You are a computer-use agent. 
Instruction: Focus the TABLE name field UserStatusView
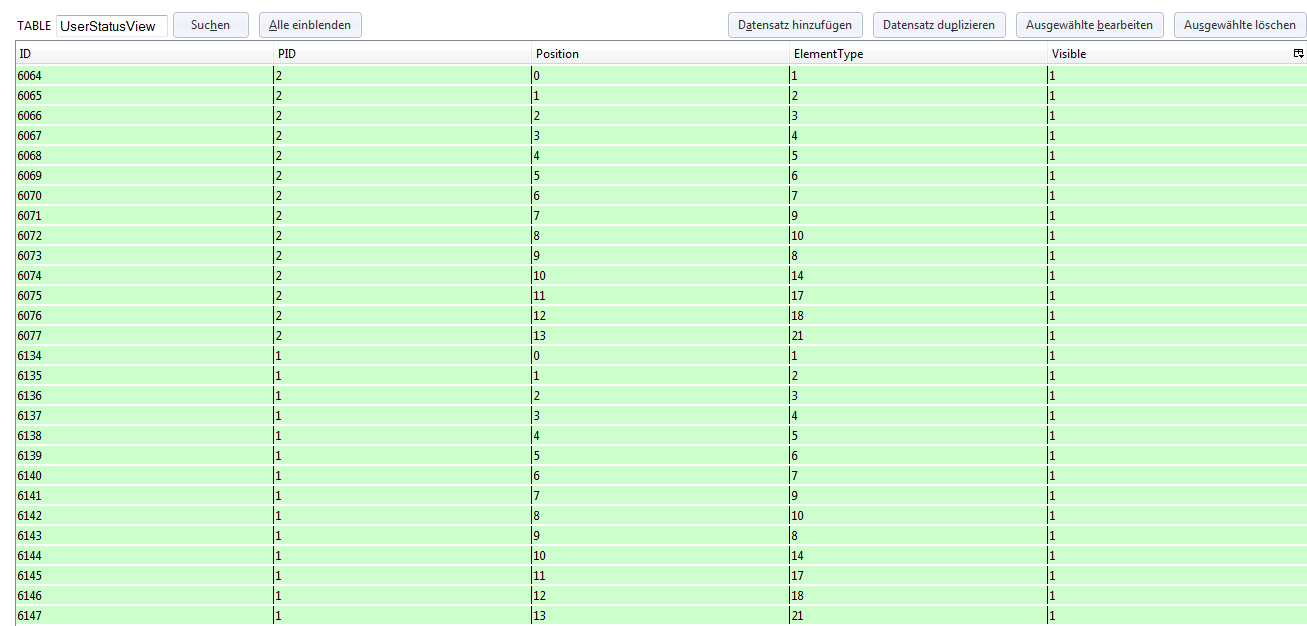112,26
